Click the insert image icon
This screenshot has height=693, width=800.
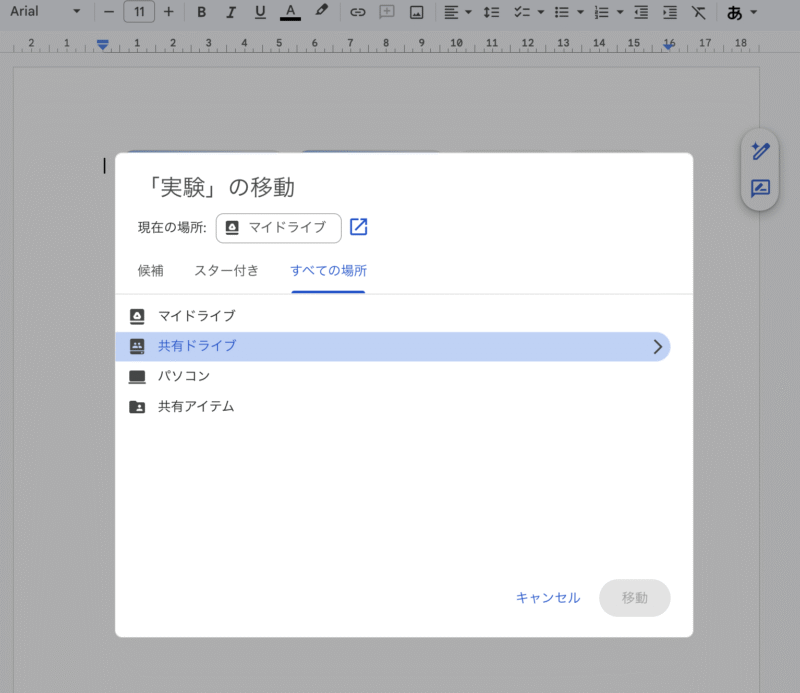click(x=416, y=12)
